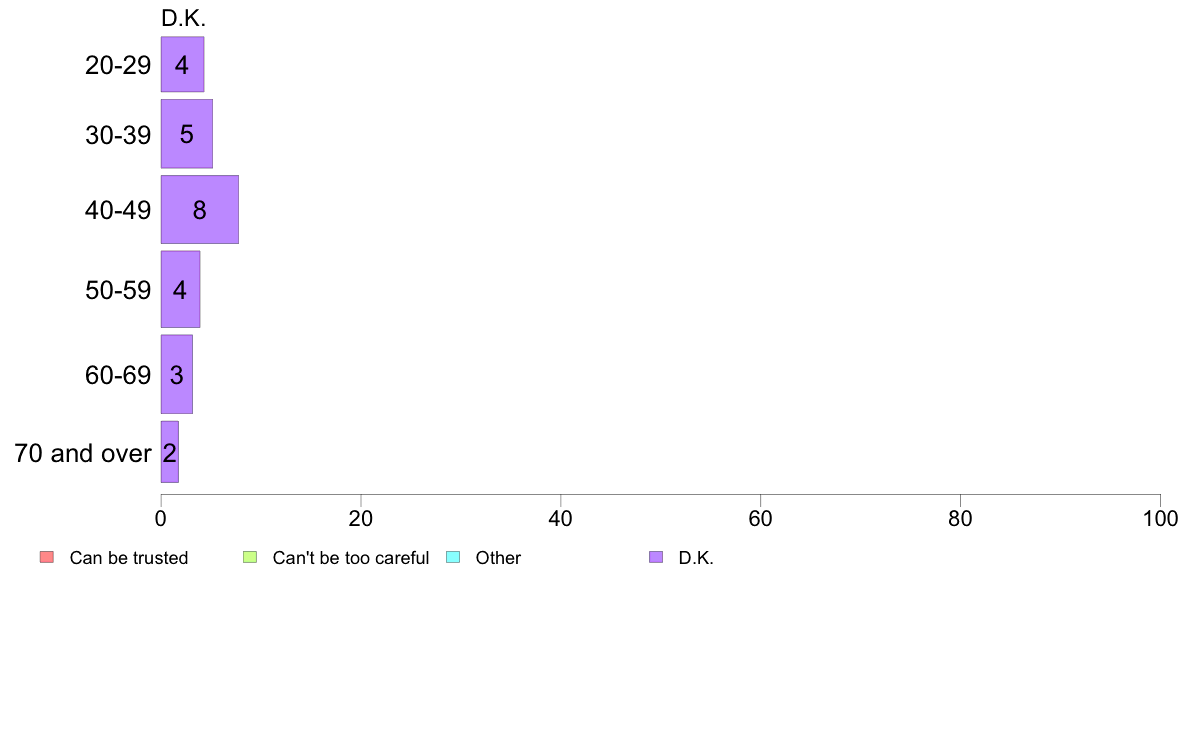Select the 70 and over bar
1188x736 pixels.
(x=170, y=452)
